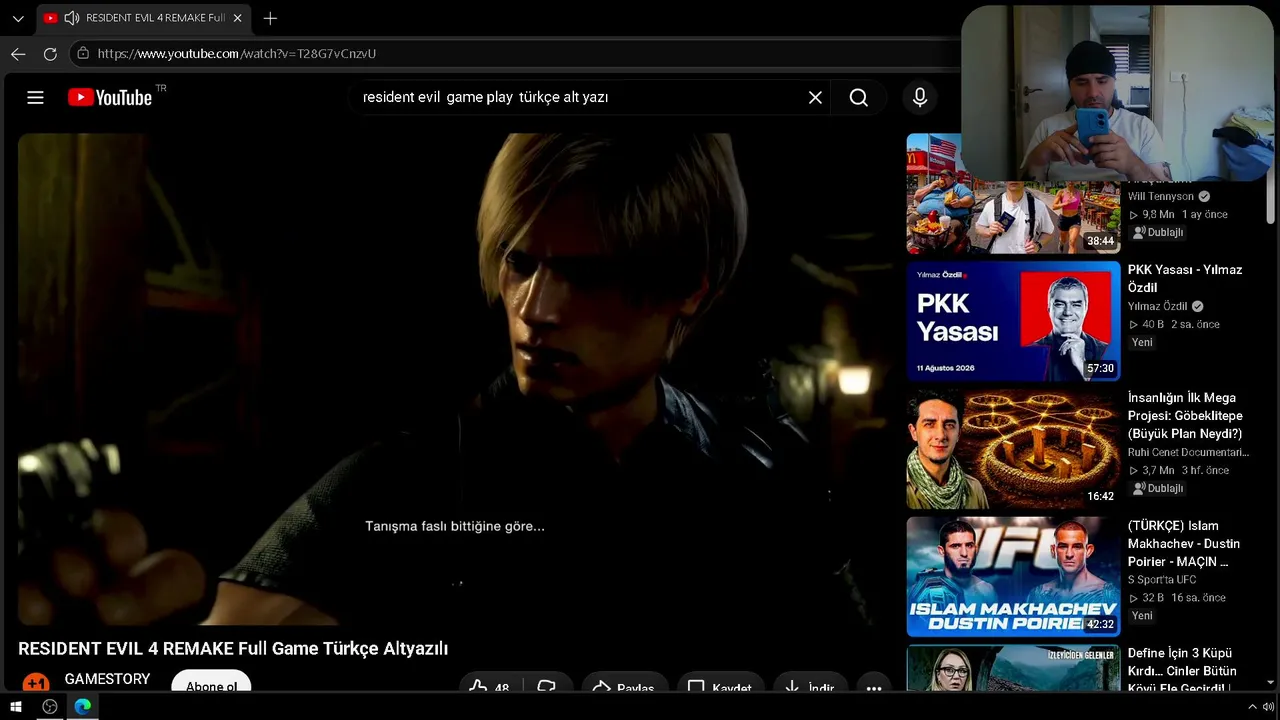
Task: Click the Yeni badge under Yılmaz Özdil
Action: [x=1142, y=342]
